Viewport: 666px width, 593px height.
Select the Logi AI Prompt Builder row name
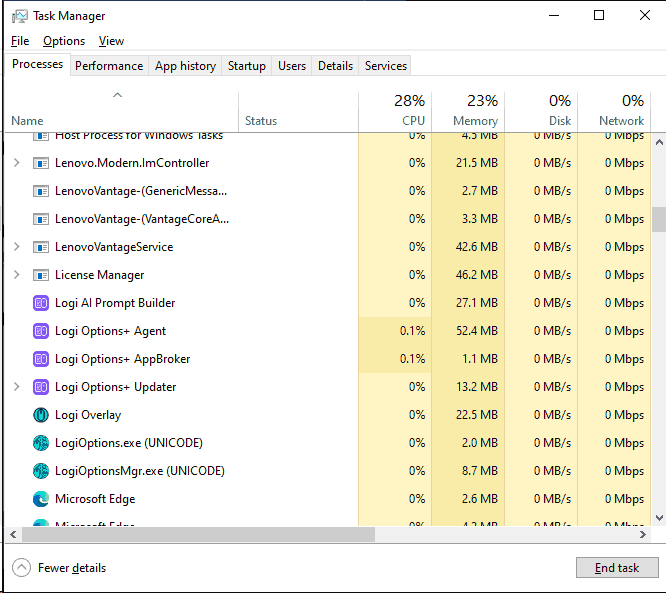tap(115, 303)
